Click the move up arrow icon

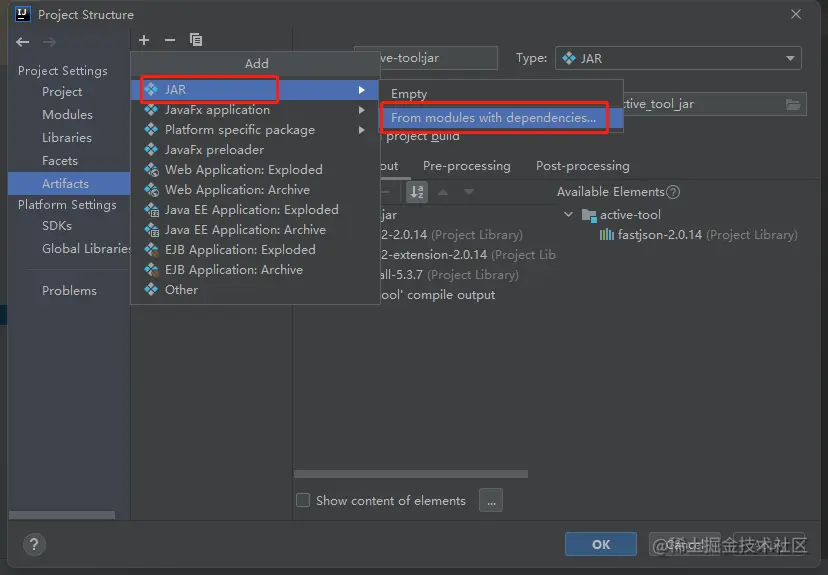point(443,192)
